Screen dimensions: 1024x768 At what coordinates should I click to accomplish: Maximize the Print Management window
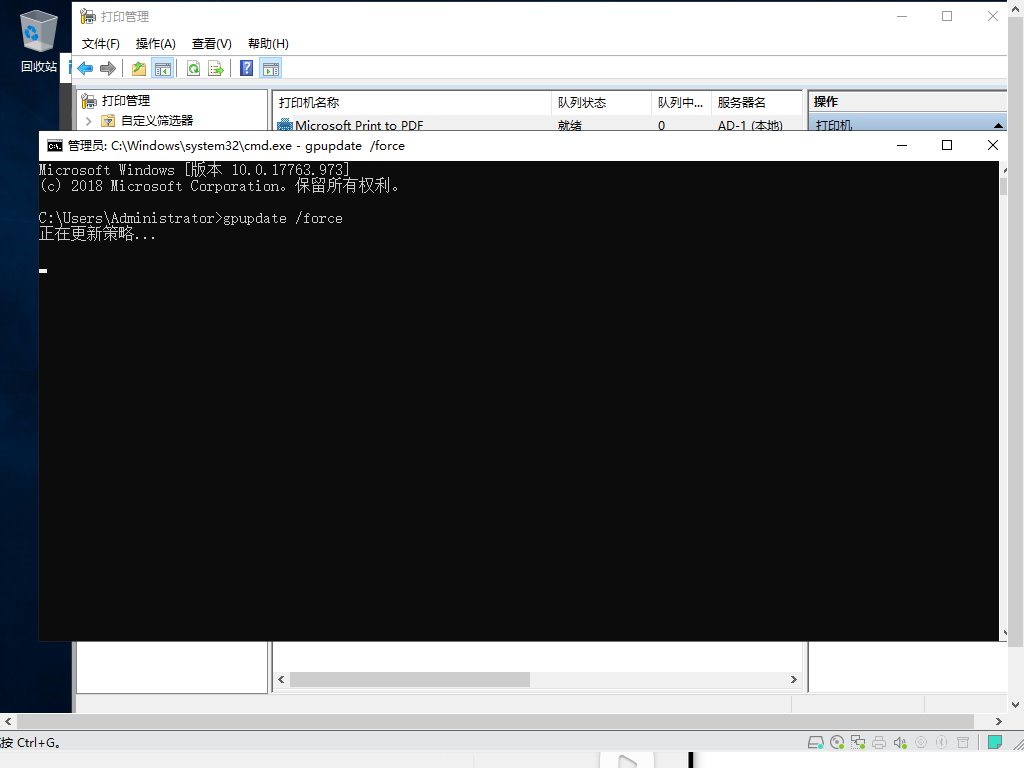pyautogui.click(x=947, y=16)
